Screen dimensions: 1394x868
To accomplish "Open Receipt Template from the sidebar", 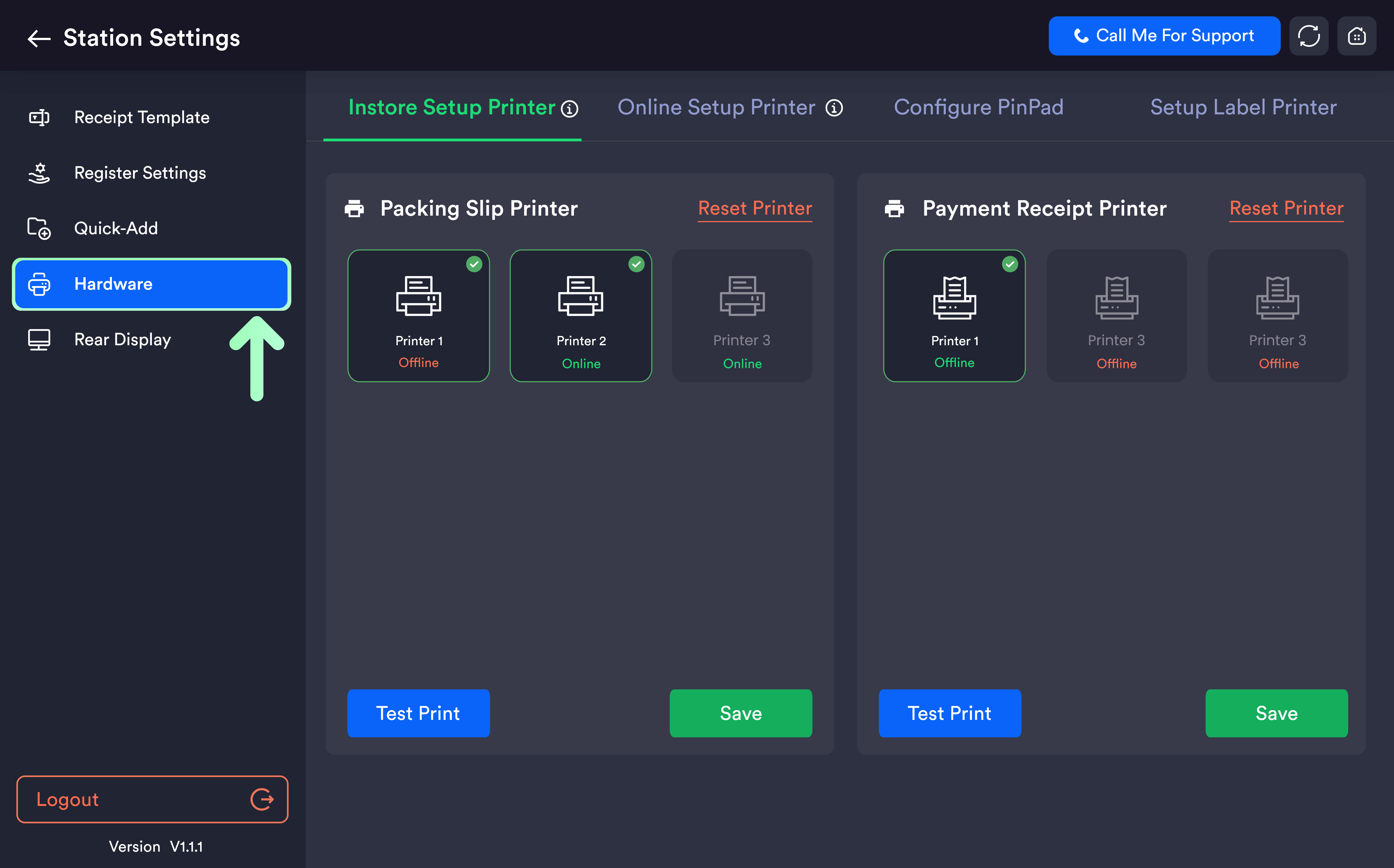I will click(x=141, y=118).
